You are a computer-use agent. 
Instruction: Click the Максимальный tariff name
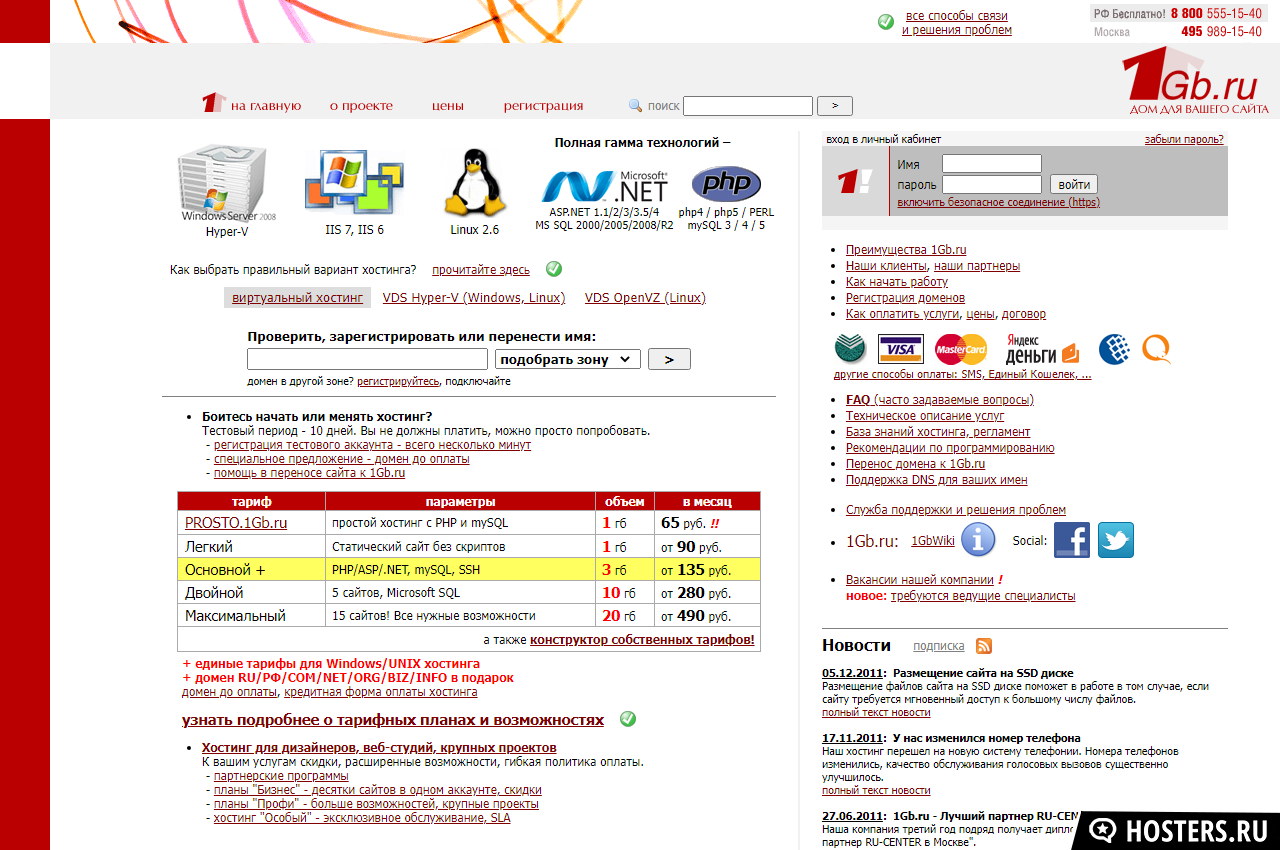coord(235,616)
